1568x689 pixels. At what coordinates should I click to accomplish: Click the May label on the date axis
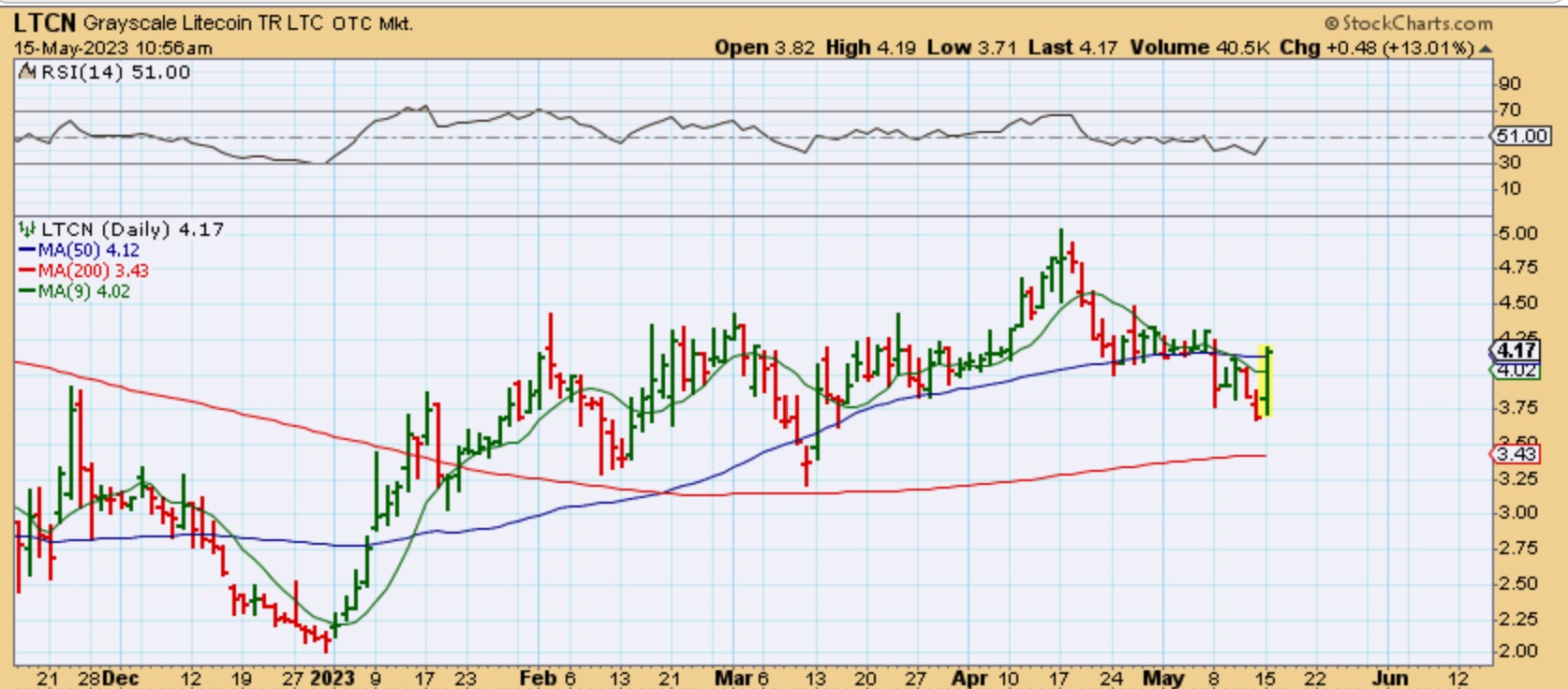point(1164,678)
